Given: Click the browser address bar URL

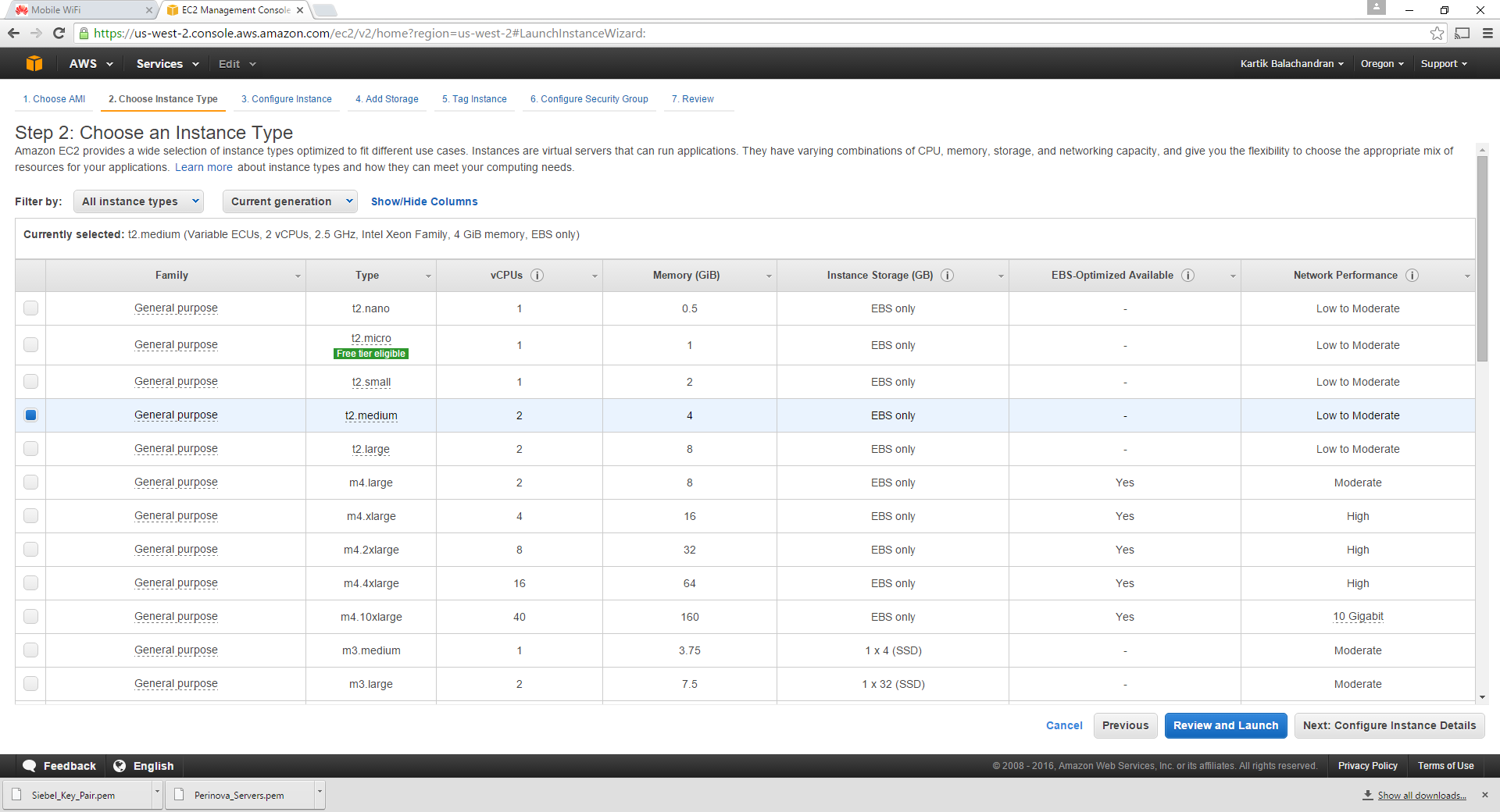Looking at the screenshot, I should click(370, 33).
